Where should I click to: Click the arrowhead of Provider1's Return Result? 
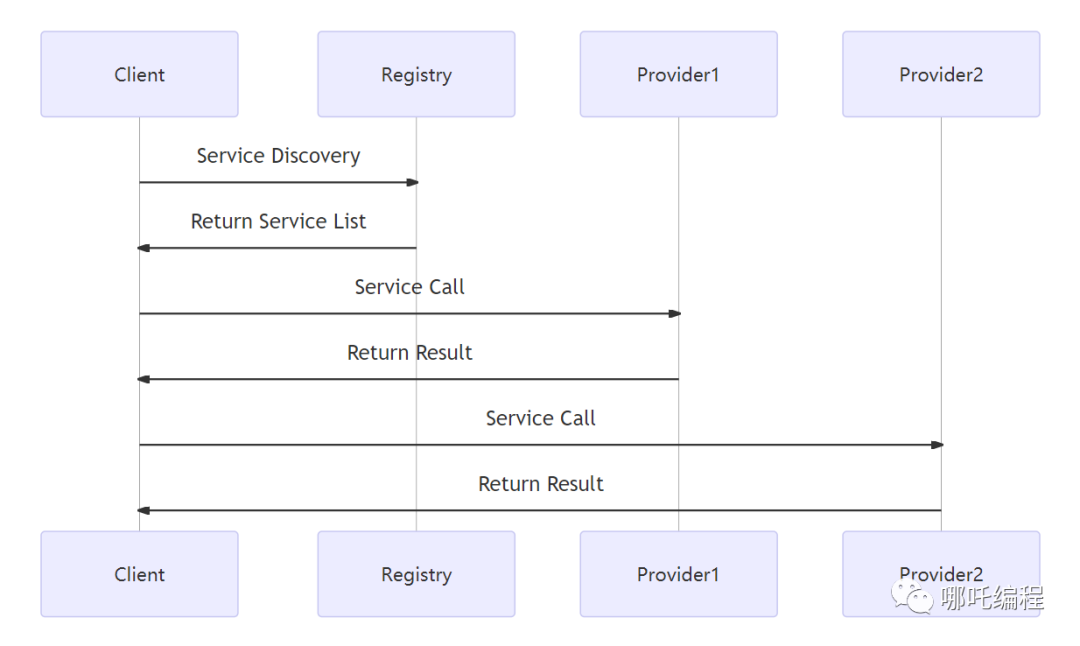point(143,379)
